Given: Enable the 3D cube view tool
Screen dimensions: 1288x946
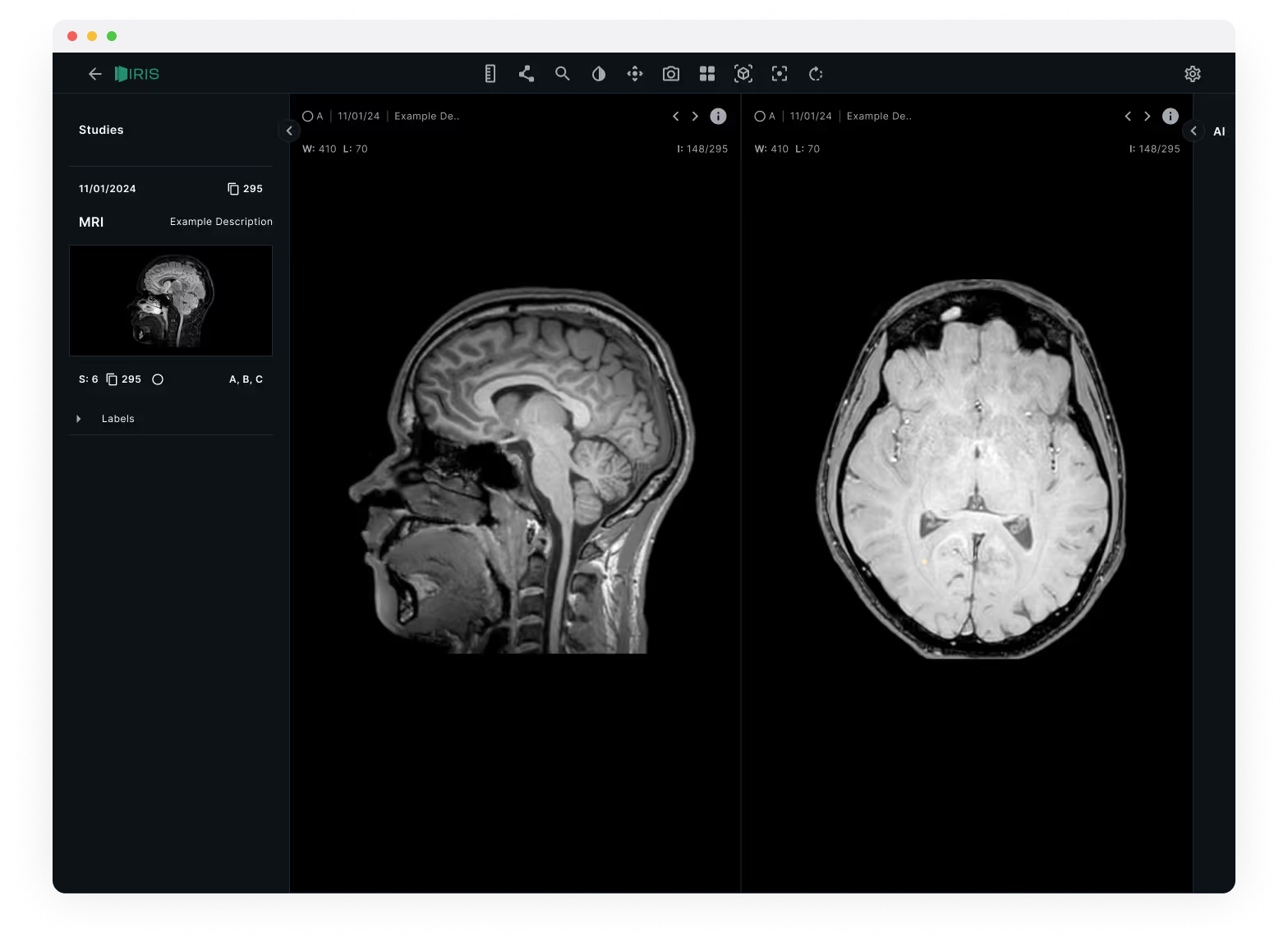Looking at the screenshot, I should (x=743, y=74).
